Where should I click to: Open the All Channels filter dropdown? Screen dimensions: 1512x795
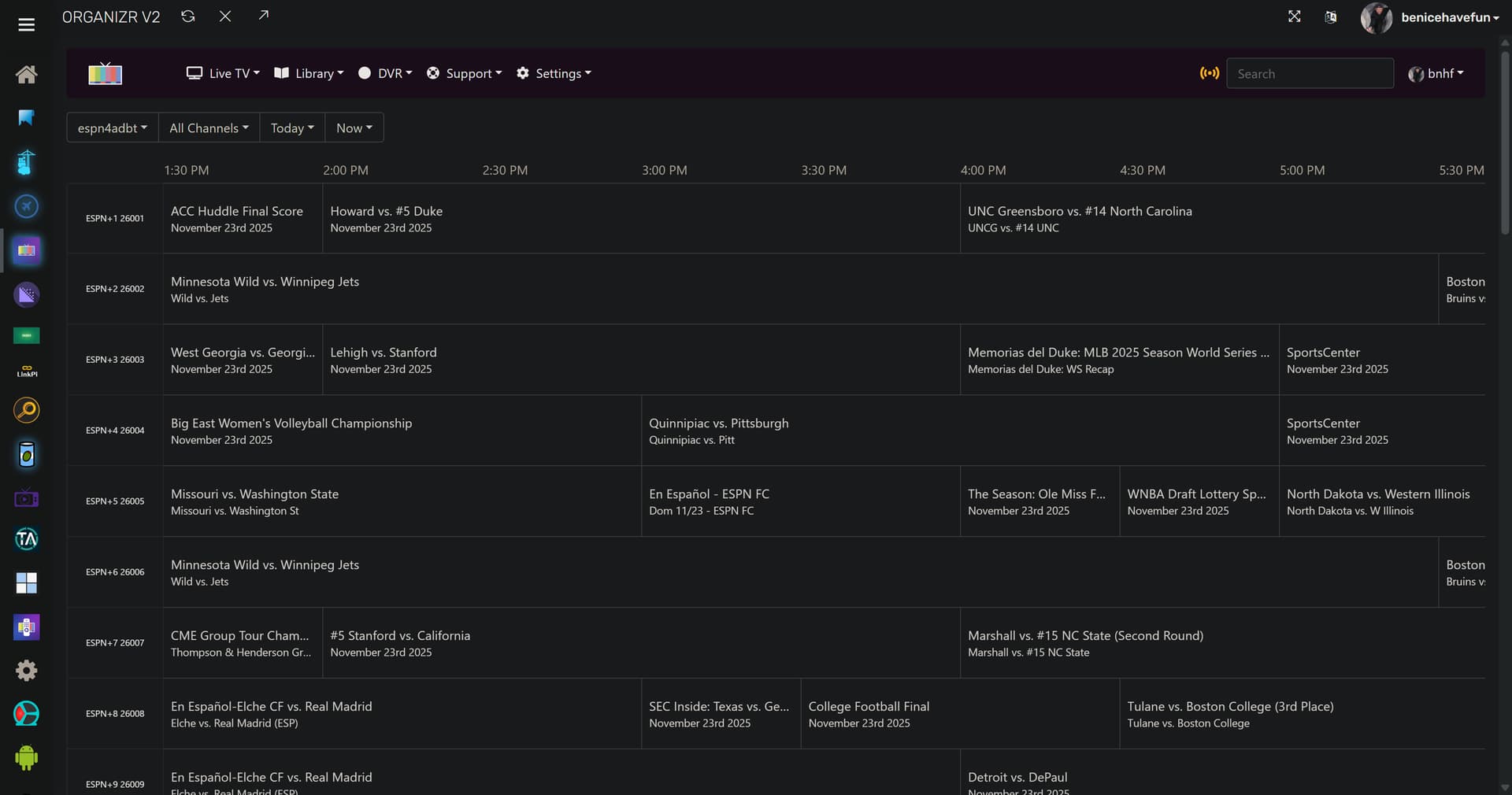pos(209,128)
